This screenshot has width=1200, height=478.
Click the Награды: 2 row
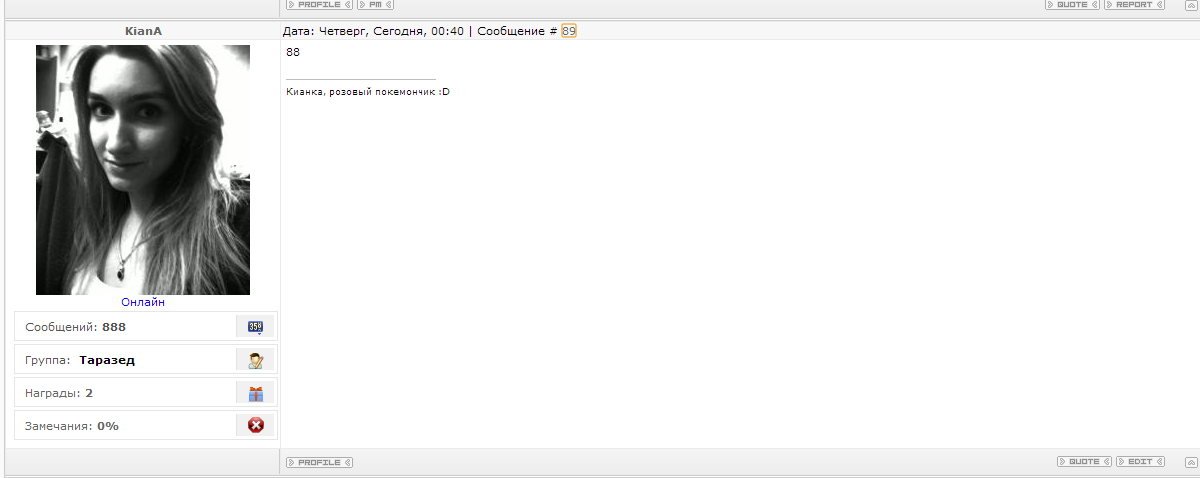(146, 393)
